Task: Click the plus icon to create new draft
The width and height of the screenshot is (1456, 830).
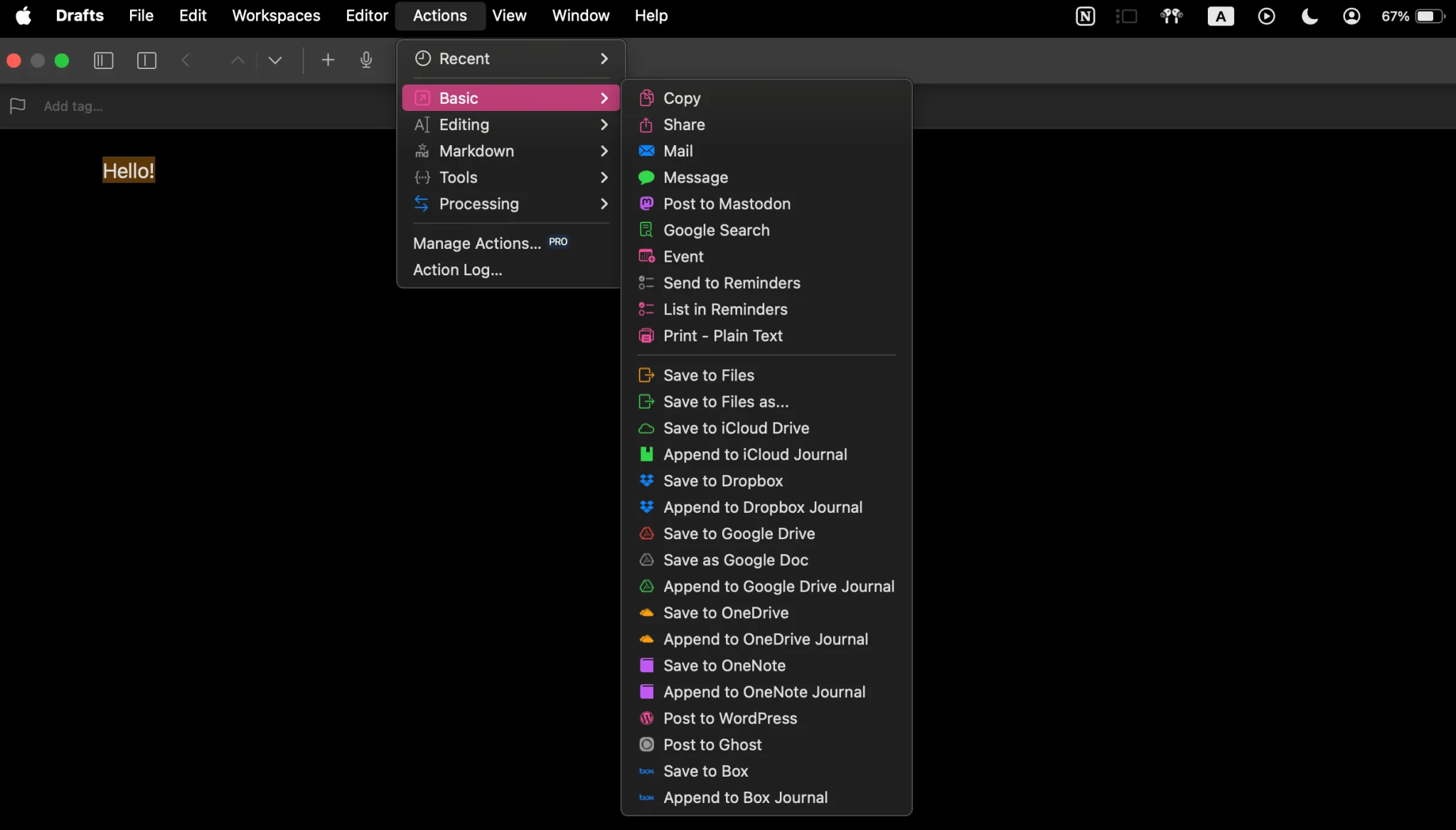Action: pos(328,60)
